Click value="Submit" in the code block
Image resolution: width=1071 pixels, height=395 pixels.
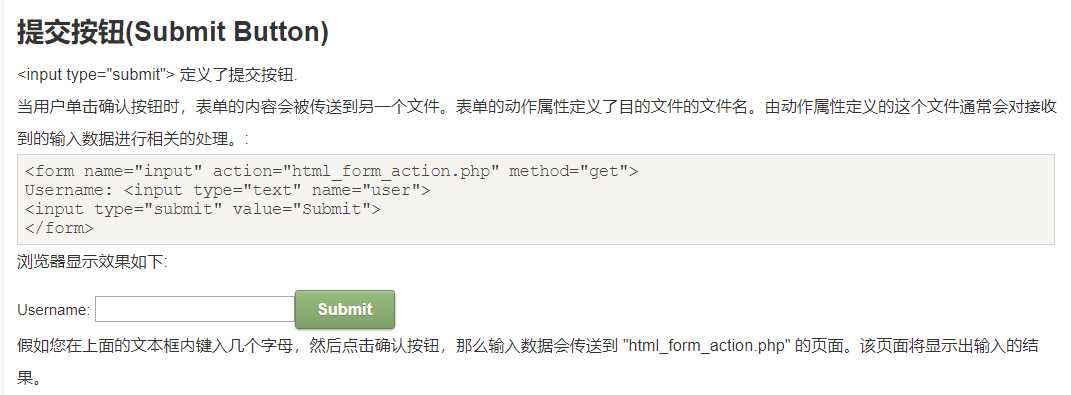tap(301, 209)
